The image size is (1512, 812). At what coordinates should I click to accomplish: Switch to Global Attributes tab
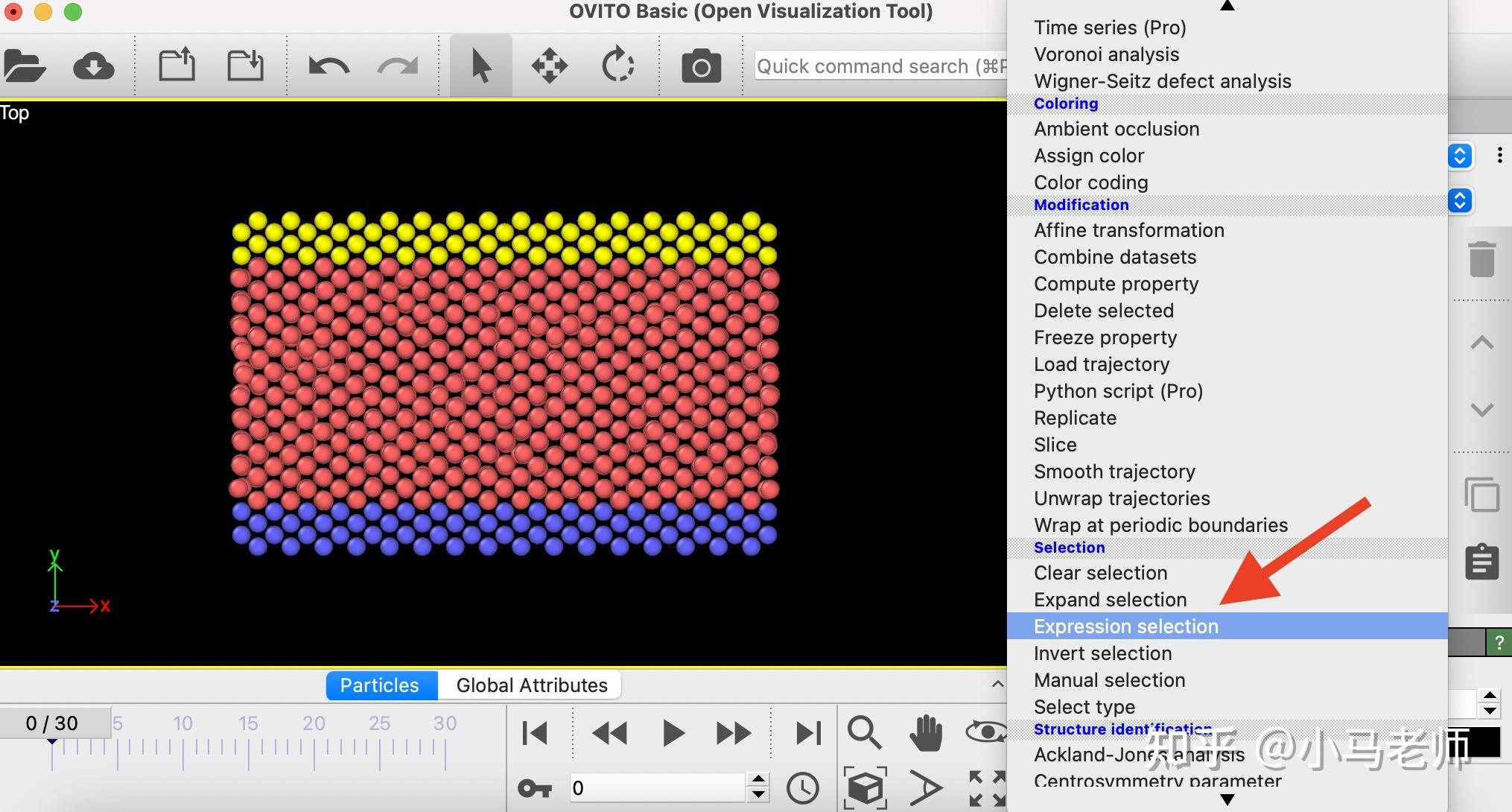click(531, 685)
